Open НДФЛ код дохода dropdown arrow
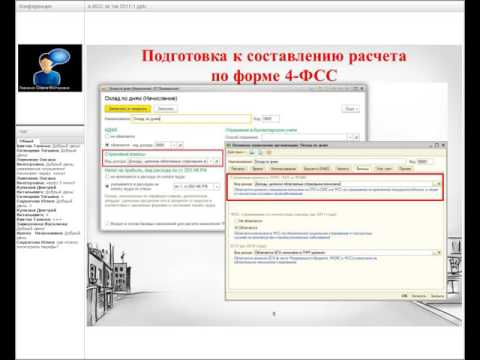This screenshot has width=480, height=360. pyautogui.click(x=173, y=145)
